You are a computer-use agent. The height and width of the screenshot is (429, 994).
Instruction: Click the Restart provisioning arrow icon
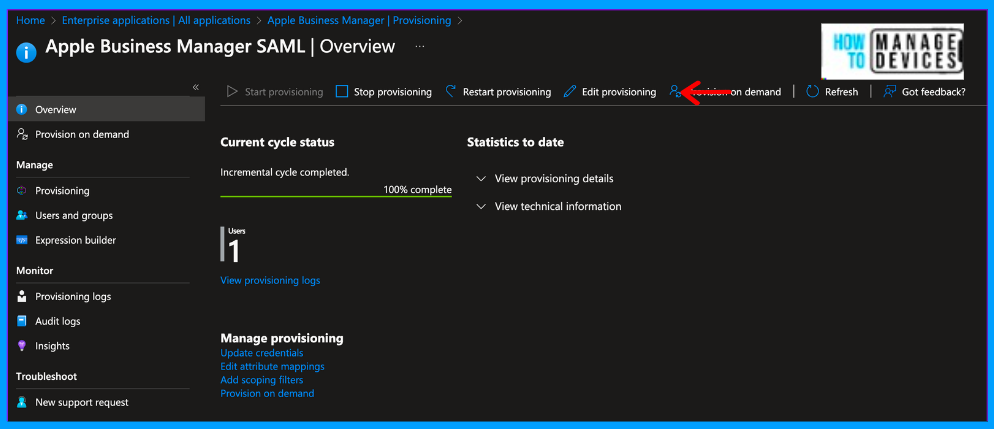(x=451, y=92)
